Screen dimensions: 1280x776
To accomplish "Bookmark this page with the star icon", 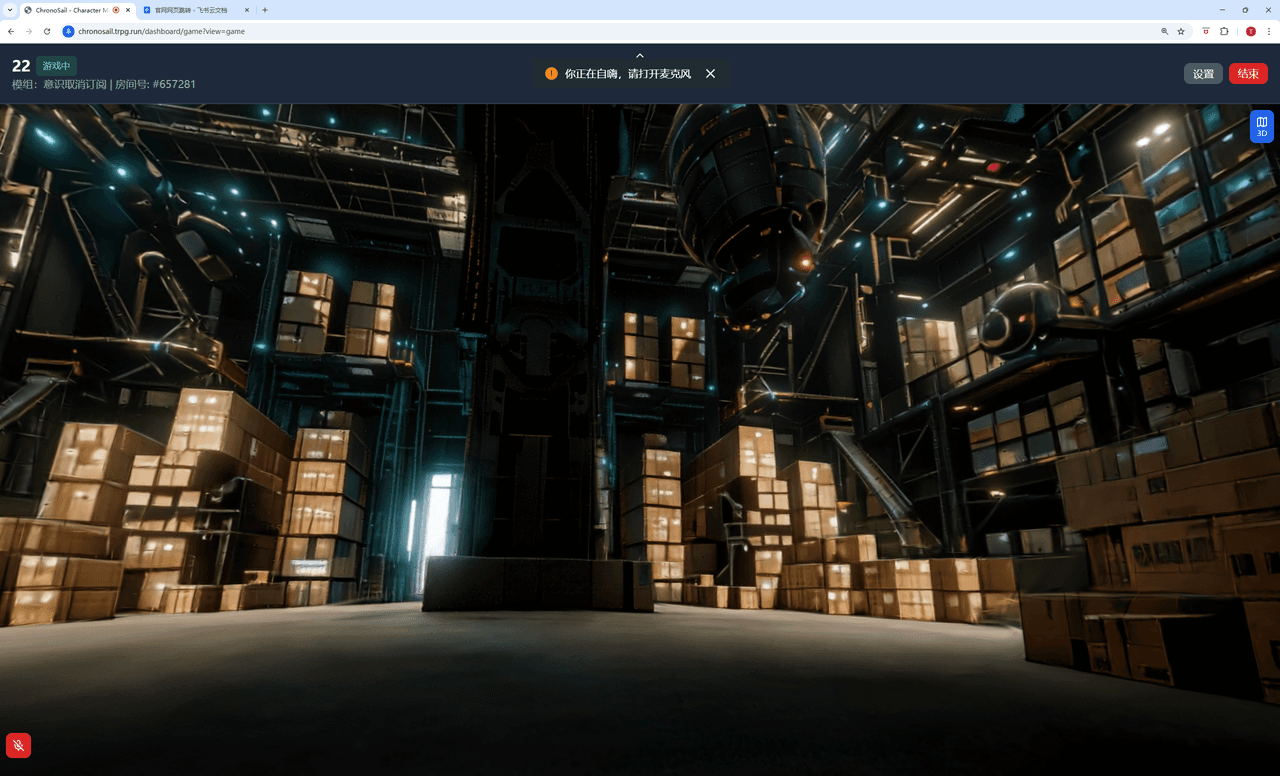I will pyautogui.click(x=1181, y=31).
